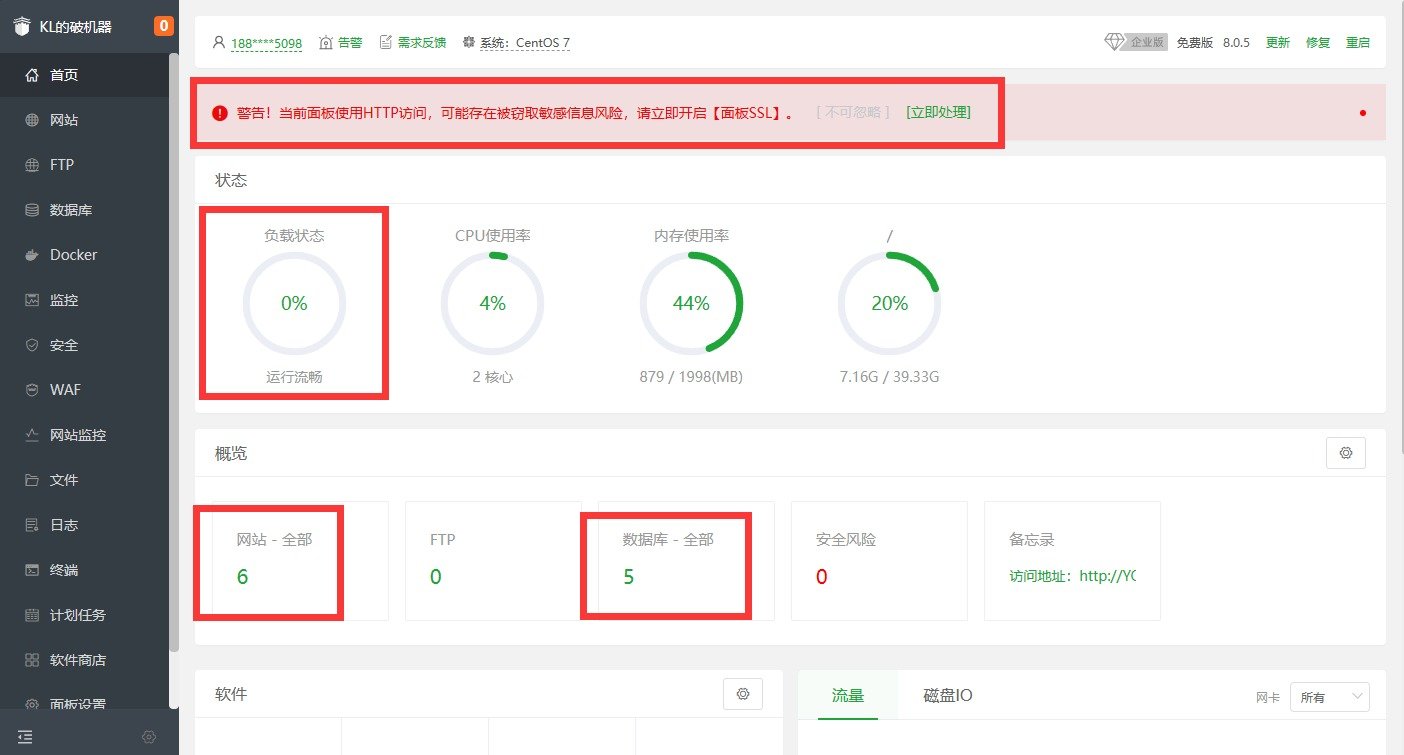Viewport: 1404px width, 755px height.
Task: Click the sidebar collapse icon at bottom left
Action: pyautogui.click(x=25, y=736)
